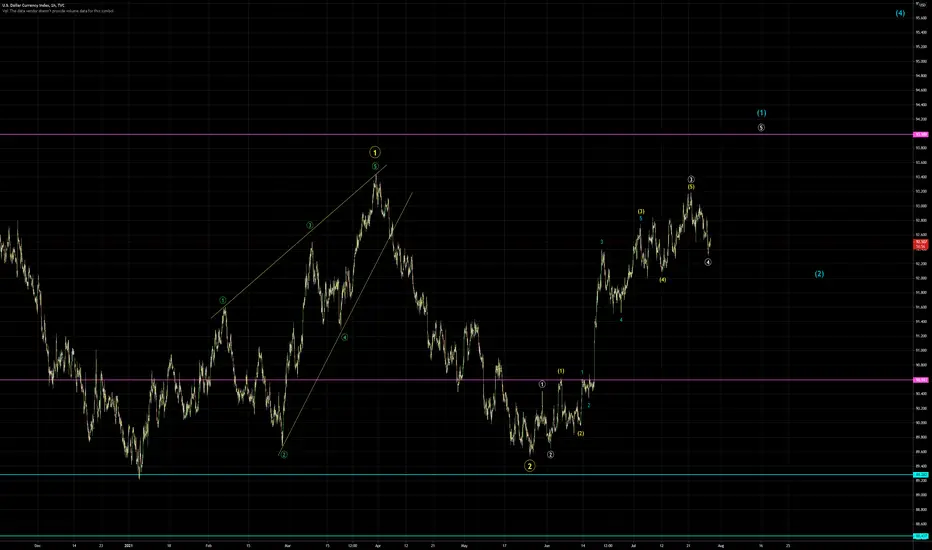
Task: Click the green circled 5 wave label
Action: click(375, 166)
